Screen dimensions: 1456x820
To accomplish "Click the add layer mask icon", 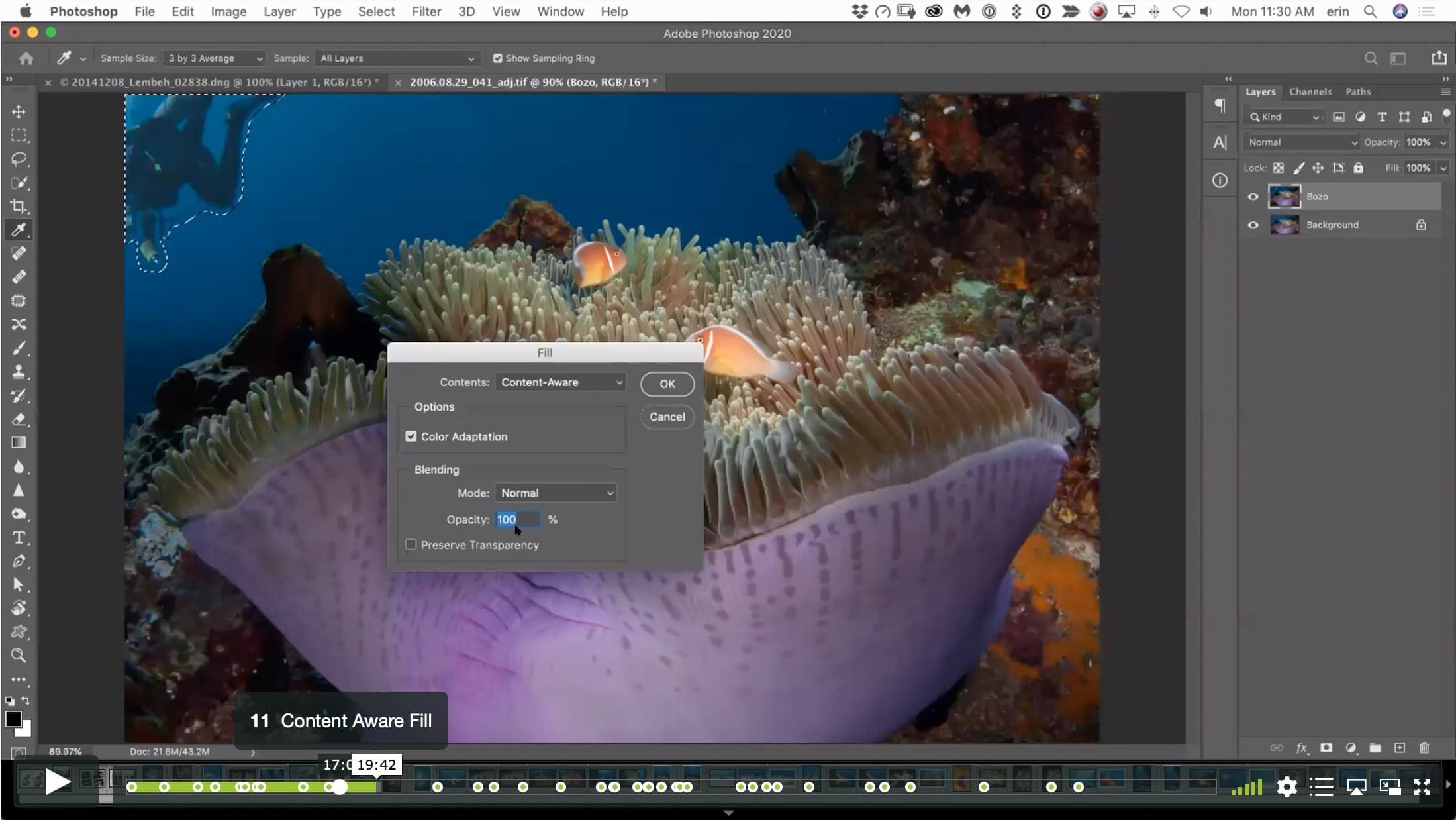I will [x=1326, y=748].
